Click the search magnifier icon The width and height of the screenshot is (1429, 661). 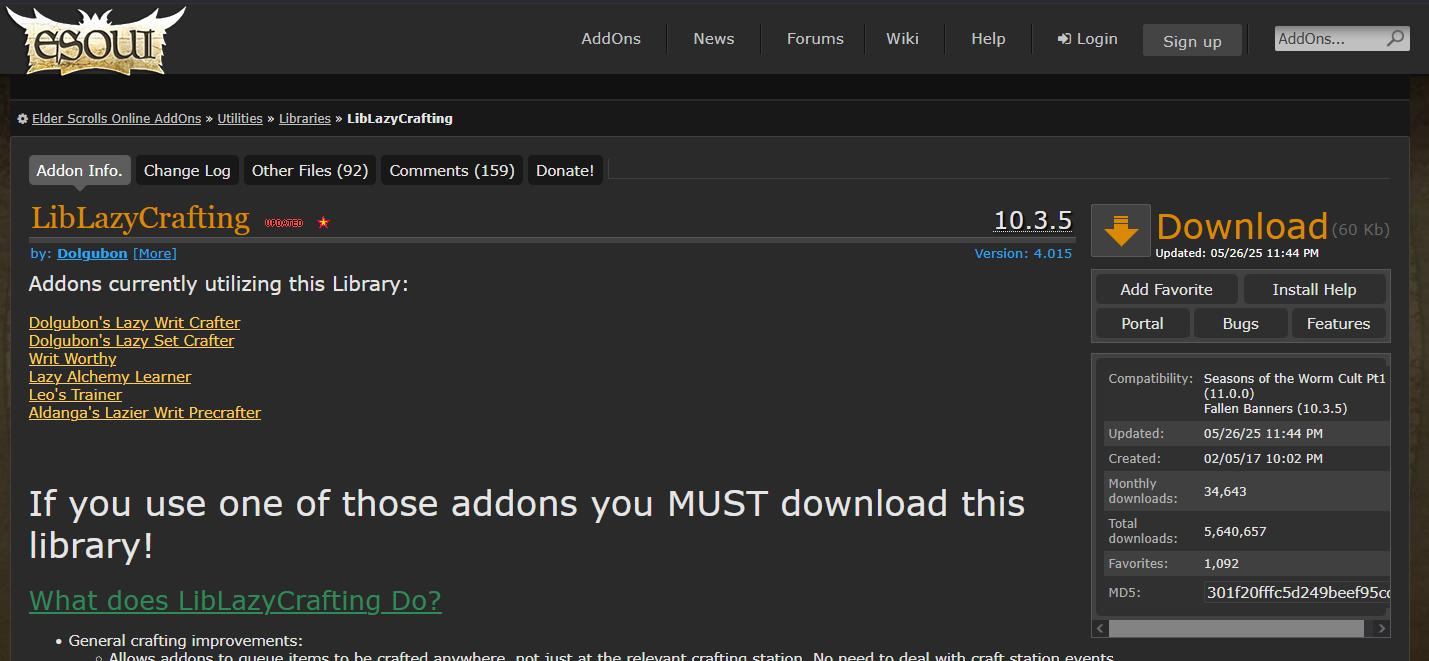pyautogui.click(x=1396, y=39)
